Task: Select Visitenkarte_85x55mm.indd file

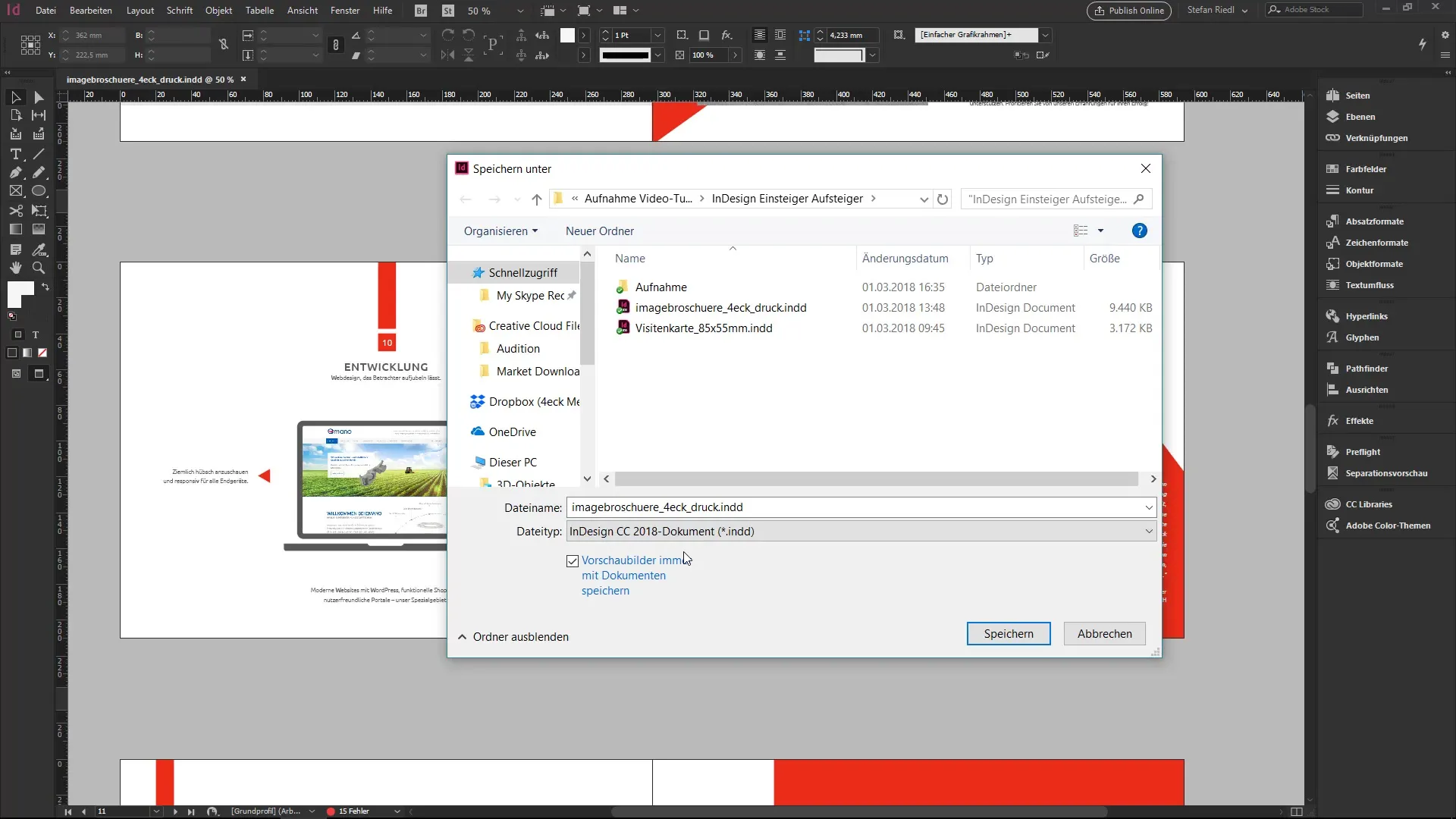Action: [704, 328]
